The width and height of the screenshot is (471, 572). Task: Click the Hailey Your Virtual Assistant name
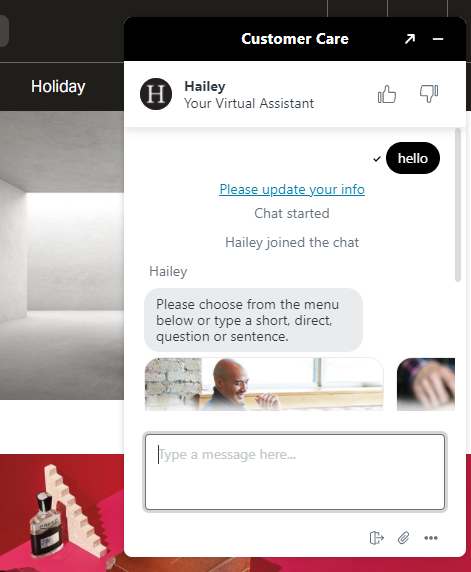click(x=249, y=94)
